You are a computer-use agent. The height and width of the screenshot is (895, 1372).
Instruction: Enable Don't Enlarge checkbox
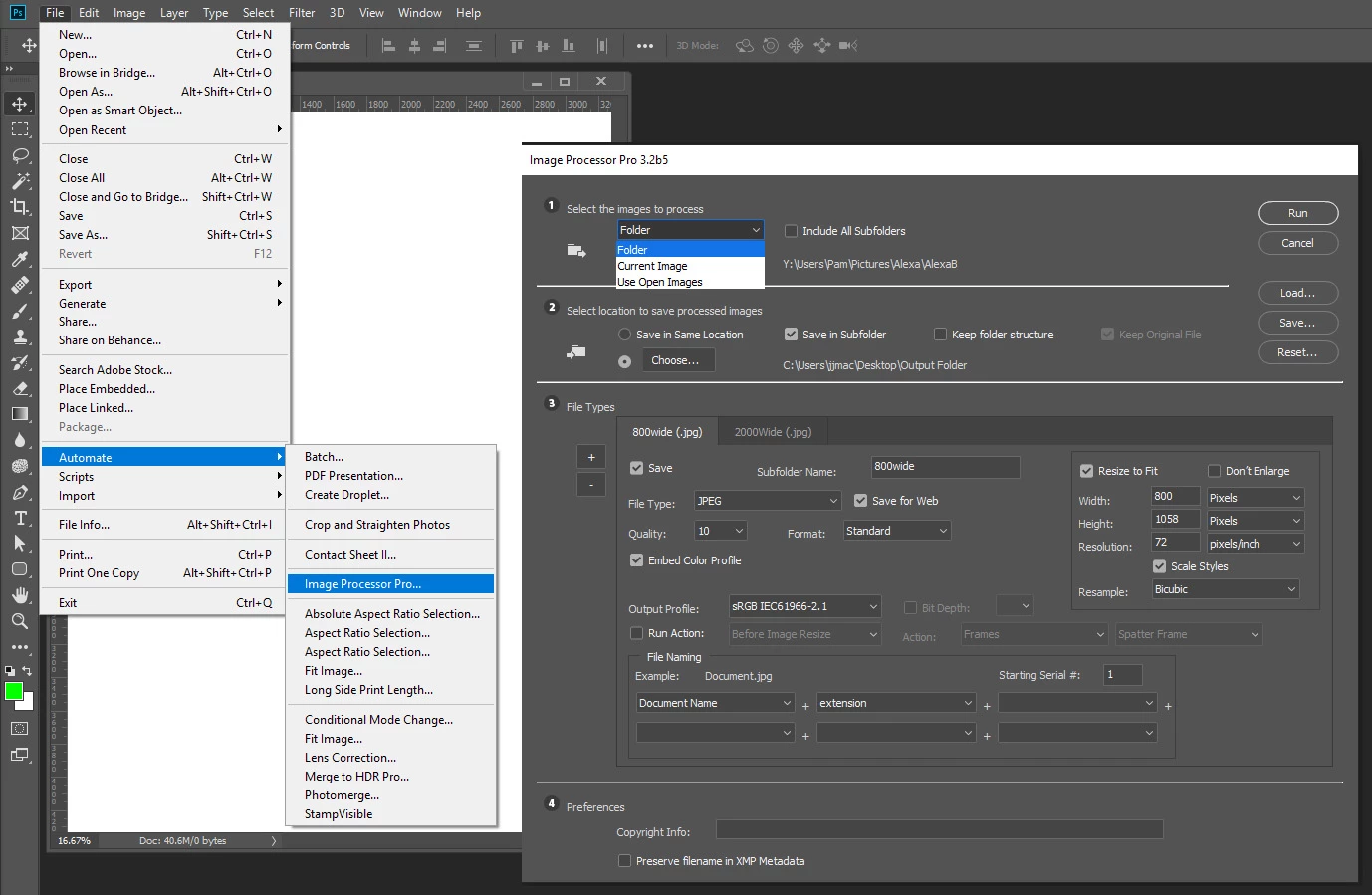[1215, 471]
